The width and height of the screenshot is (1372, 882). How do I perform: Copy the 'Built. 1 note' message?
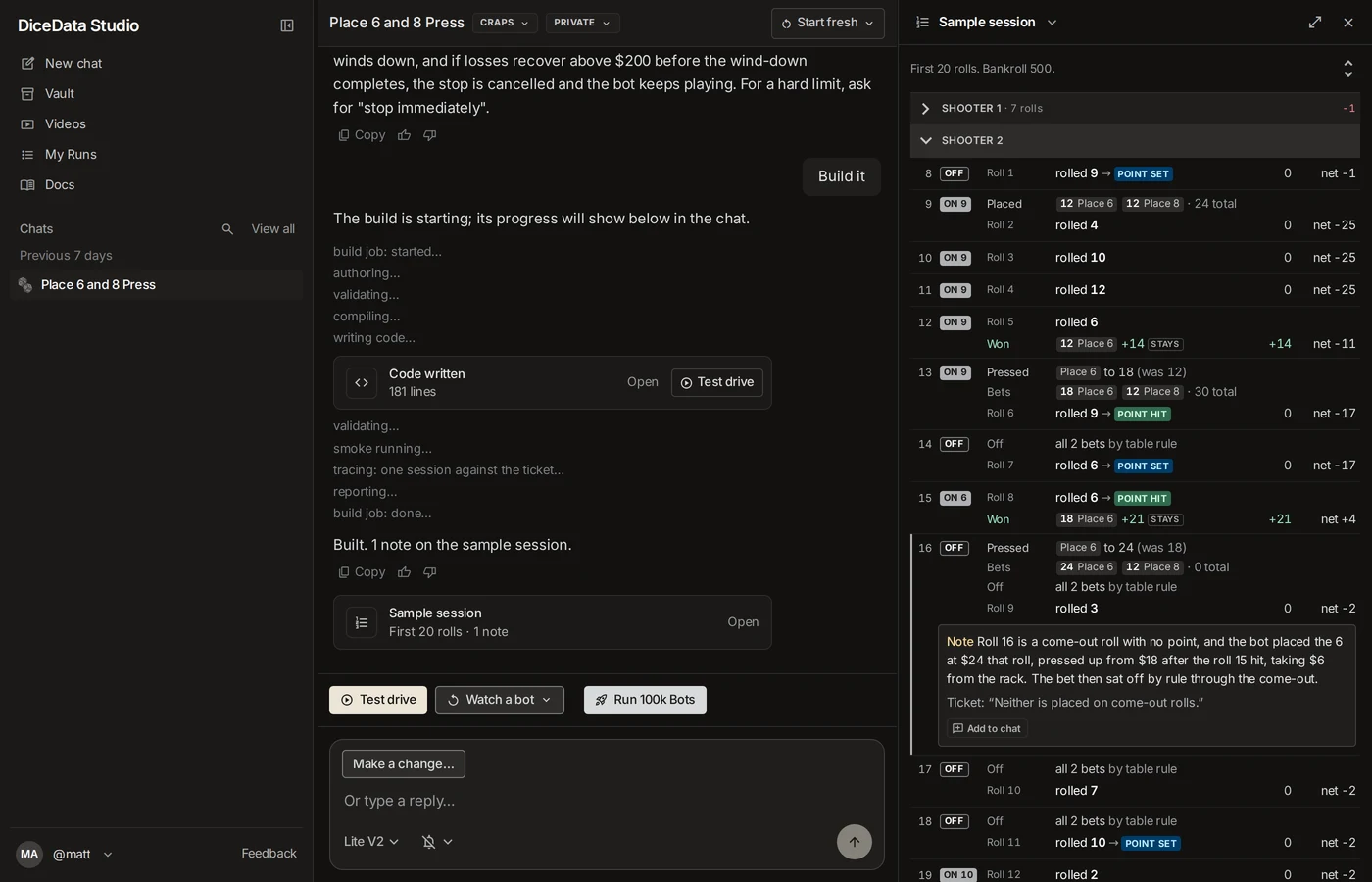[362, 572]
